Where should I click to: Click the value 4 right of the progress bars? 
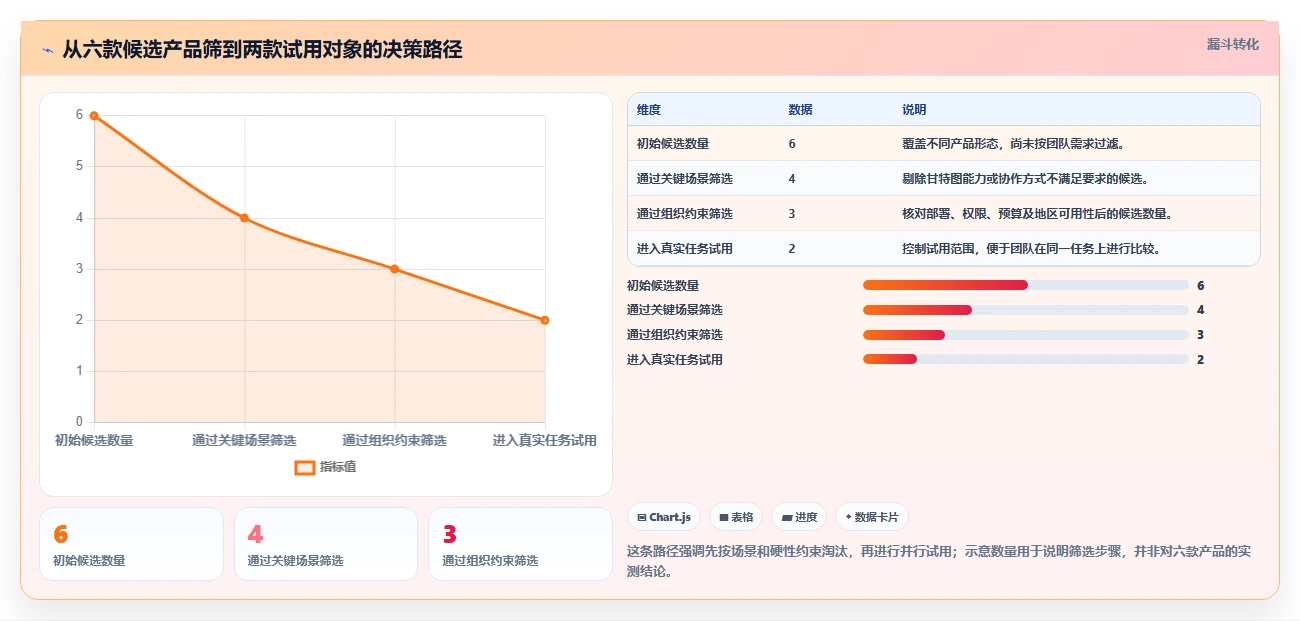[x=1200, y=310]
